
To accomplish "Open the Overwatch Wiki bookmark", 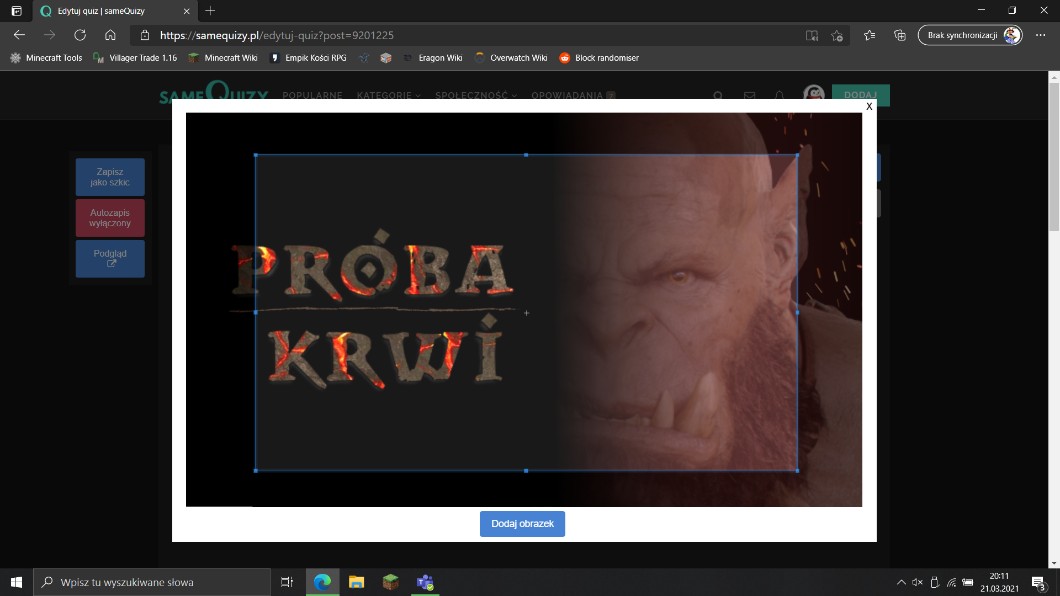I will point(510,58).
